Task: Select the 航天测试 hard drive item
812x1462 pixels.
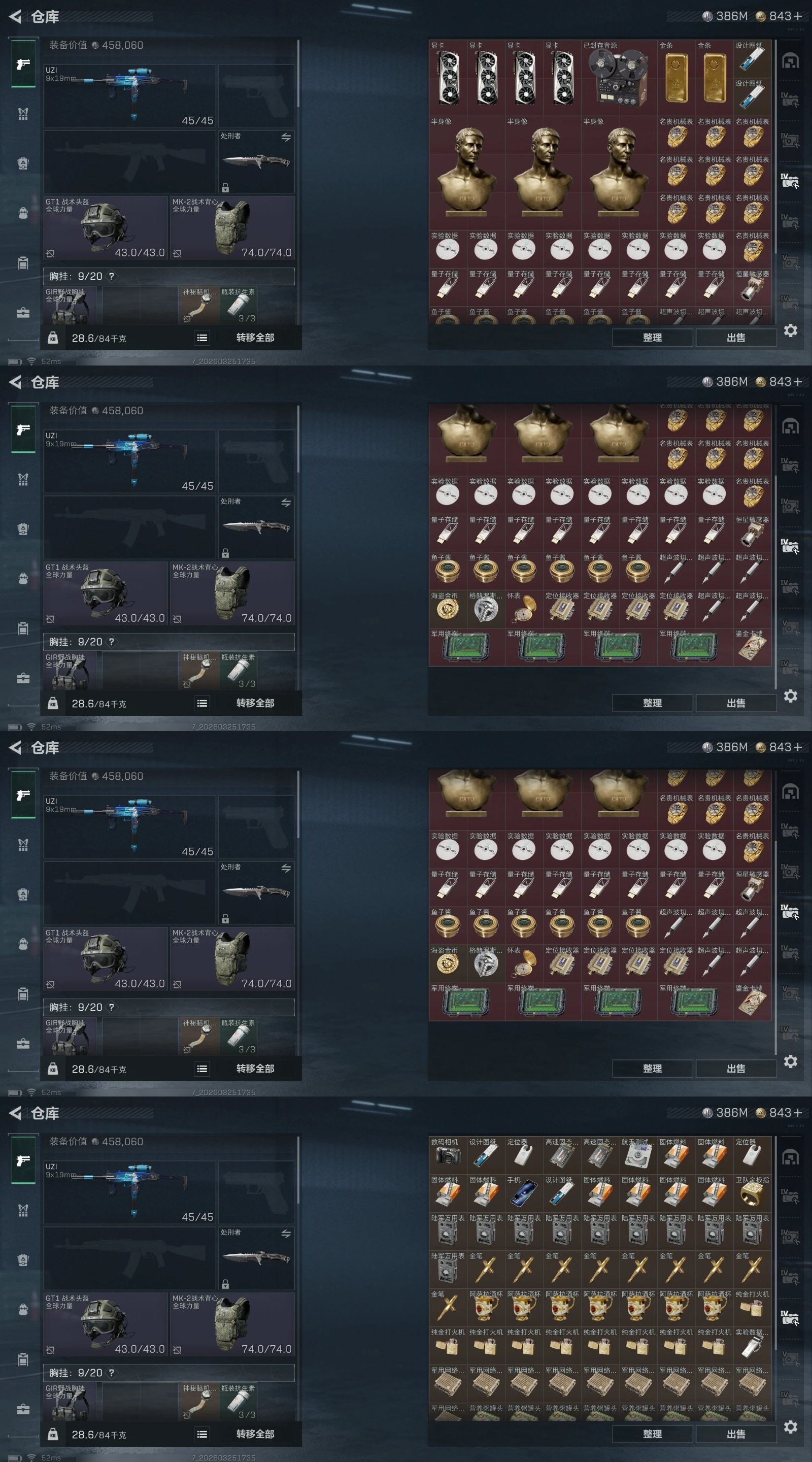Action: pyautogui.click(x=638, y=1155)
